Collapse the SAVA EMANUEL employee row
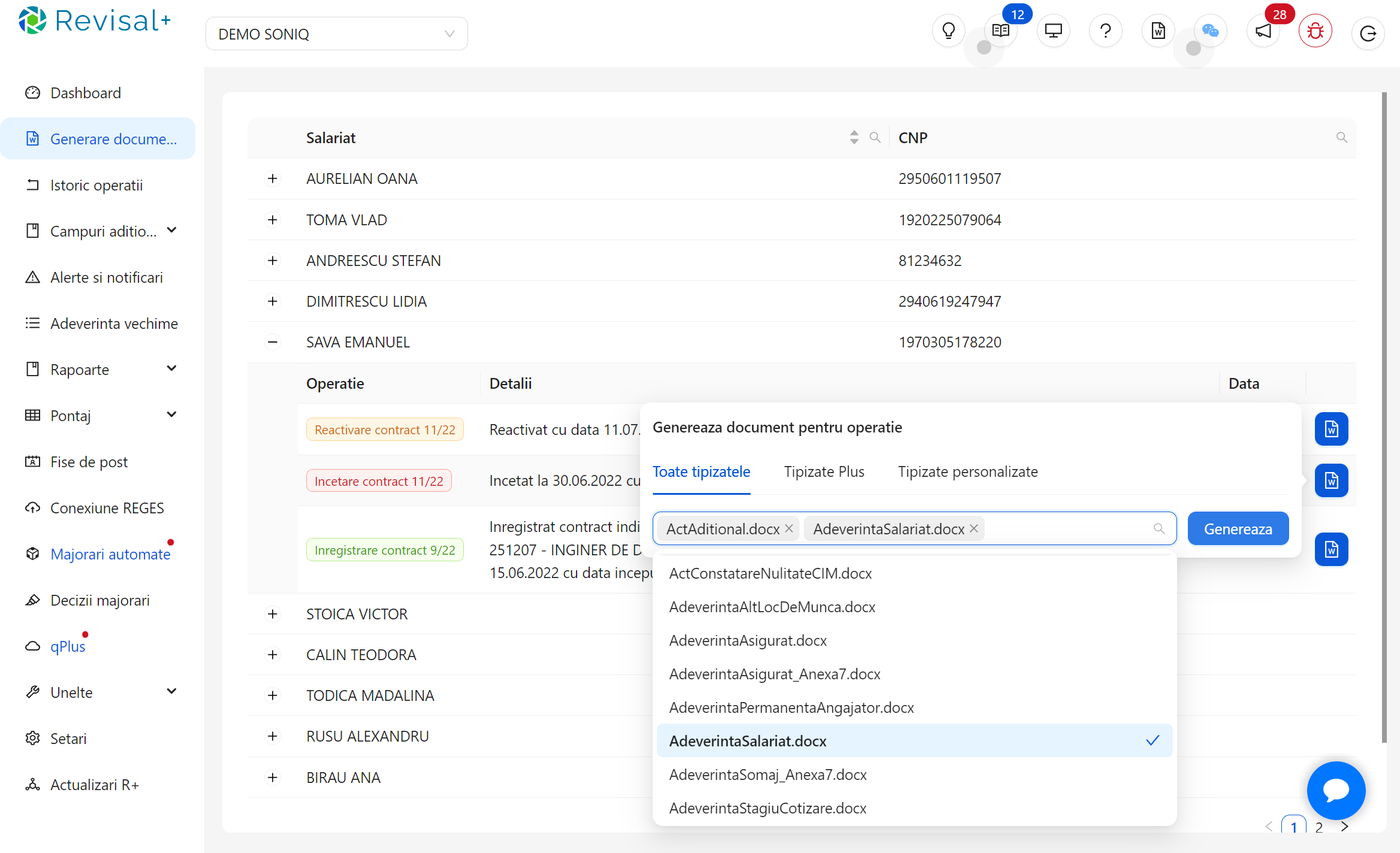 pyautogui.click(x=273, y=341)
